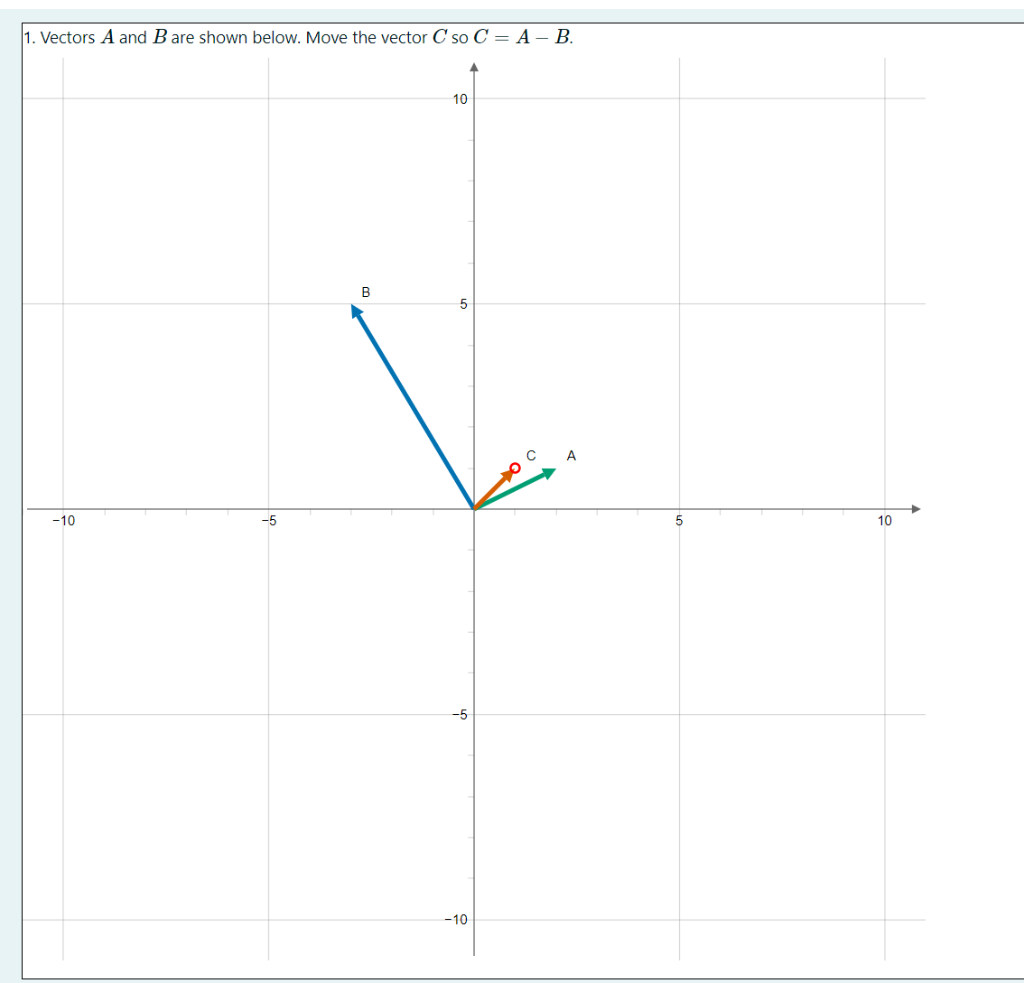The width and height of the screenshot is (1024, 983).
Task: Click the 10 tick label on the x-axis
Action: [x=885, y=520]
